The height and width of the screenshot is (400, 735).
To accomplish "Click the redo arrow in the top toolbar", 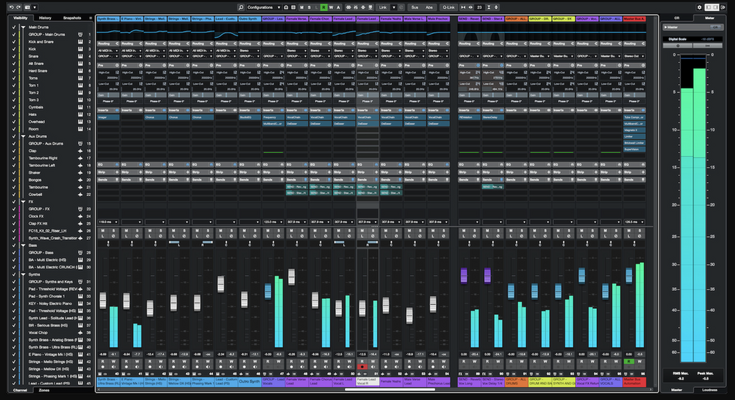I will coord(18,8).
